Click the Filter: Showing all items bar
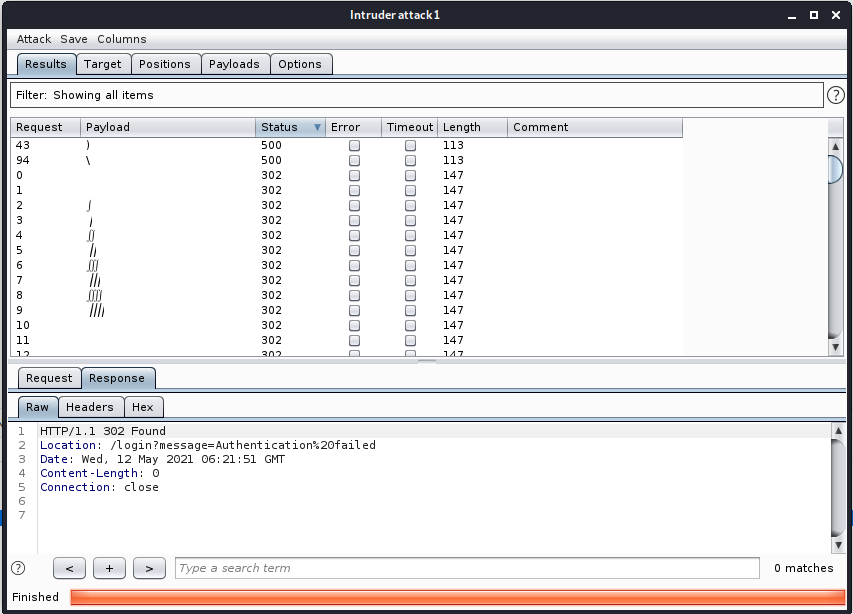853x614 pixels. (x=416, y=95)
